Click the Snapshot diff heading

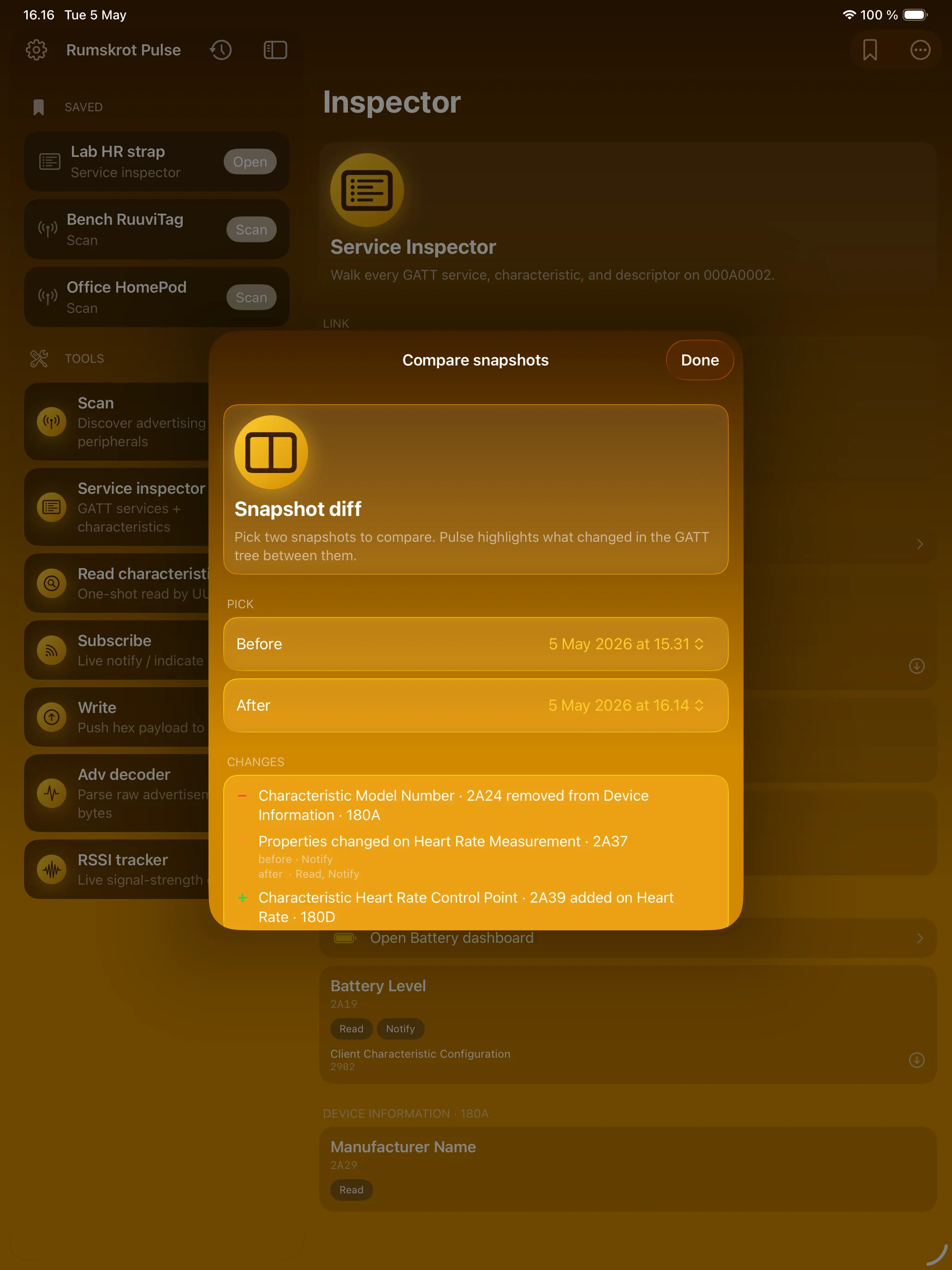tap(298, 509)
